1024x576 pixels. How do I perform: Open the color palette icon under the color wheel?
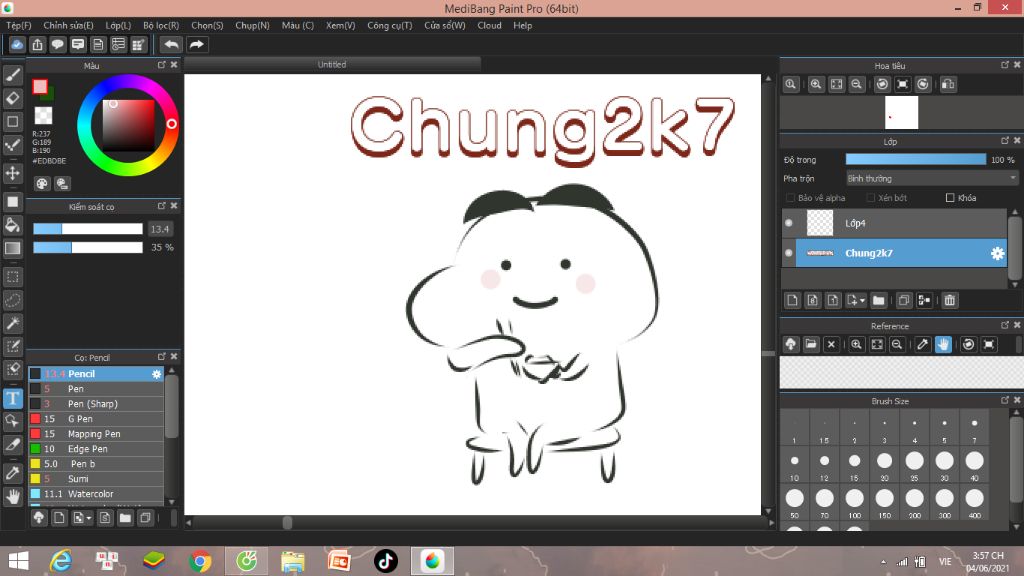pyautogui.click(x=42, y=184)
